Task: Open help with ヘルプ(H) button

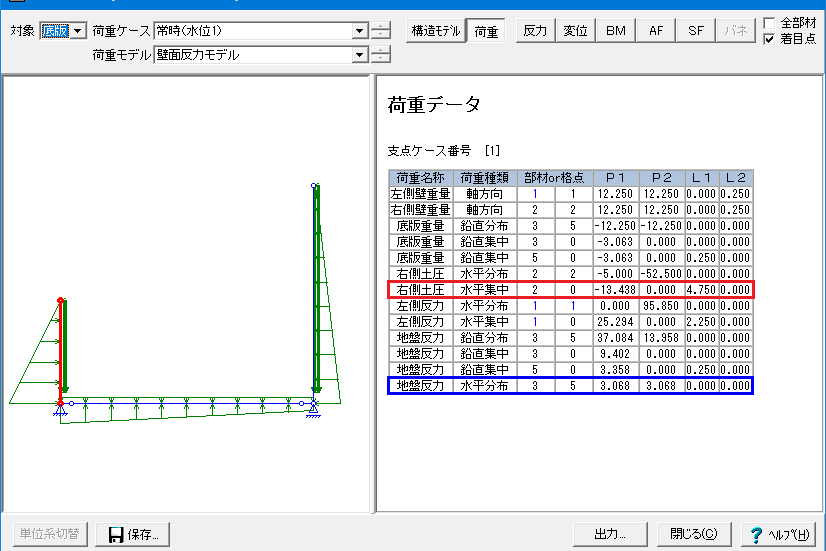Action: (x=778, y=534)
